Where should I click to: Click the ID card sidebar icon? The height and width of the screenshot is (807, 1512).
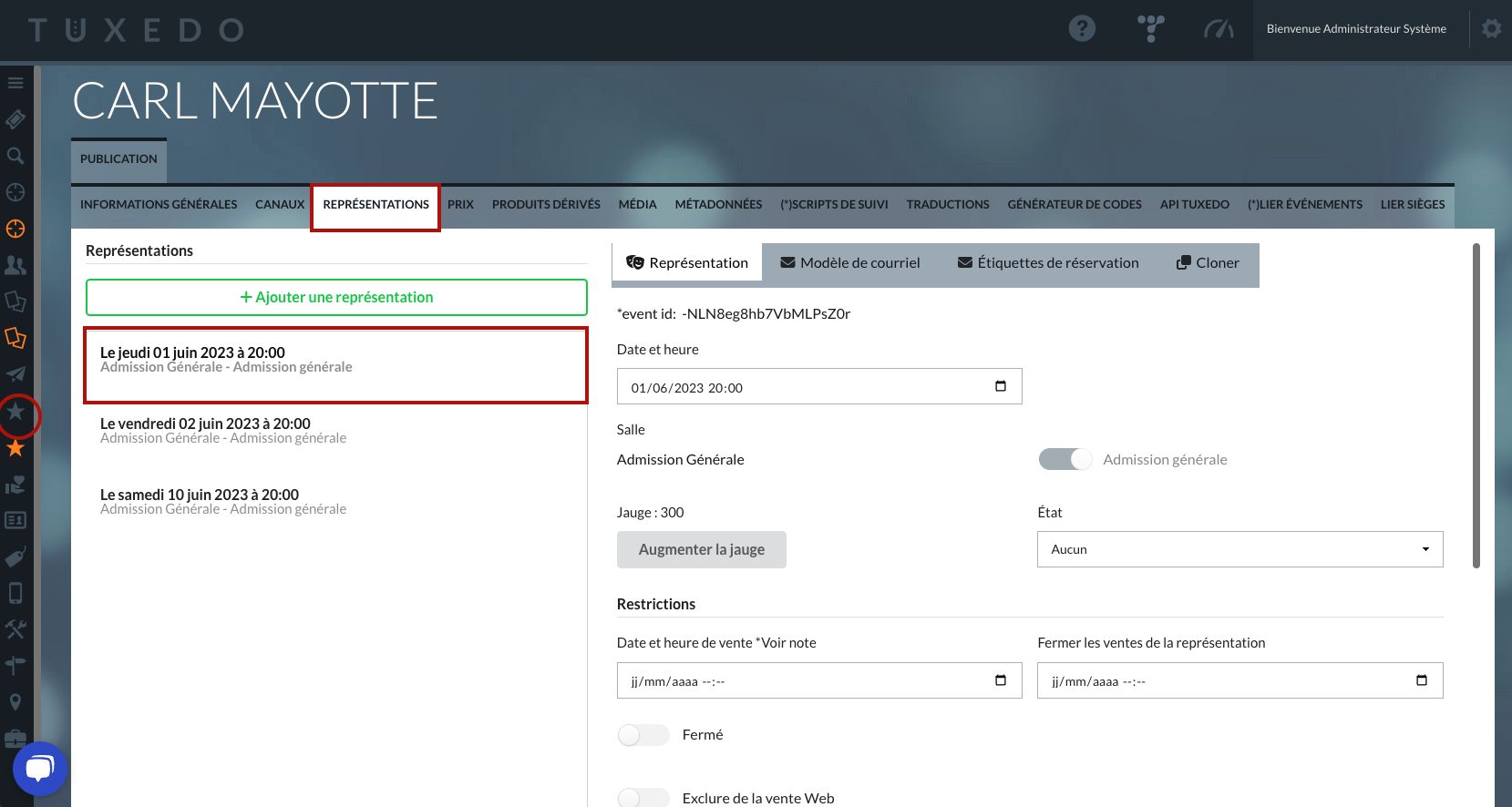(15, 520)
